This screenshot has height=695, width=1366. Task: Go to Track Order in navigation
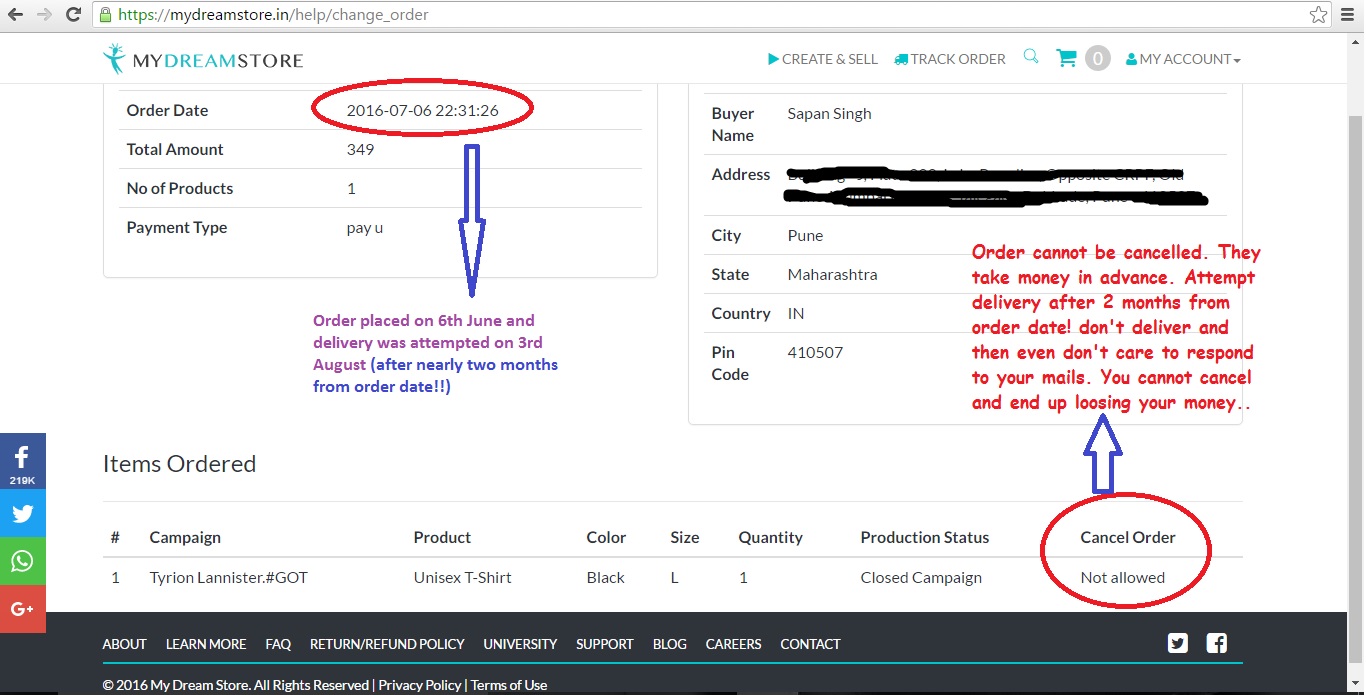pyautogui.click(x=950, y=59)
